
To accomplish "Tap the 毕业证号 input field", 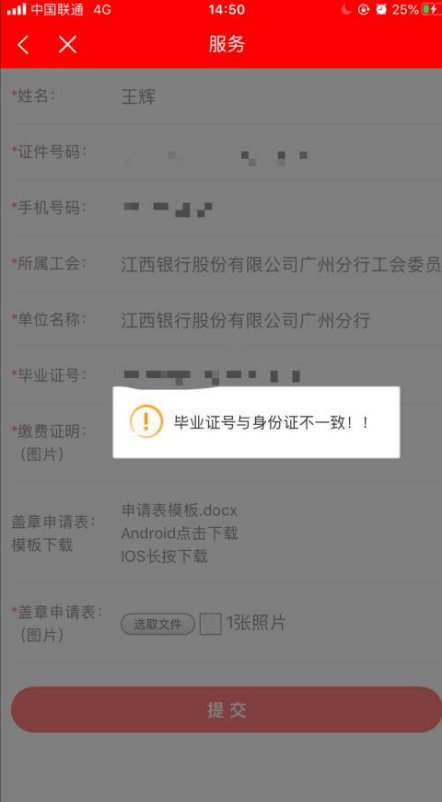I will tap(221, 376).
